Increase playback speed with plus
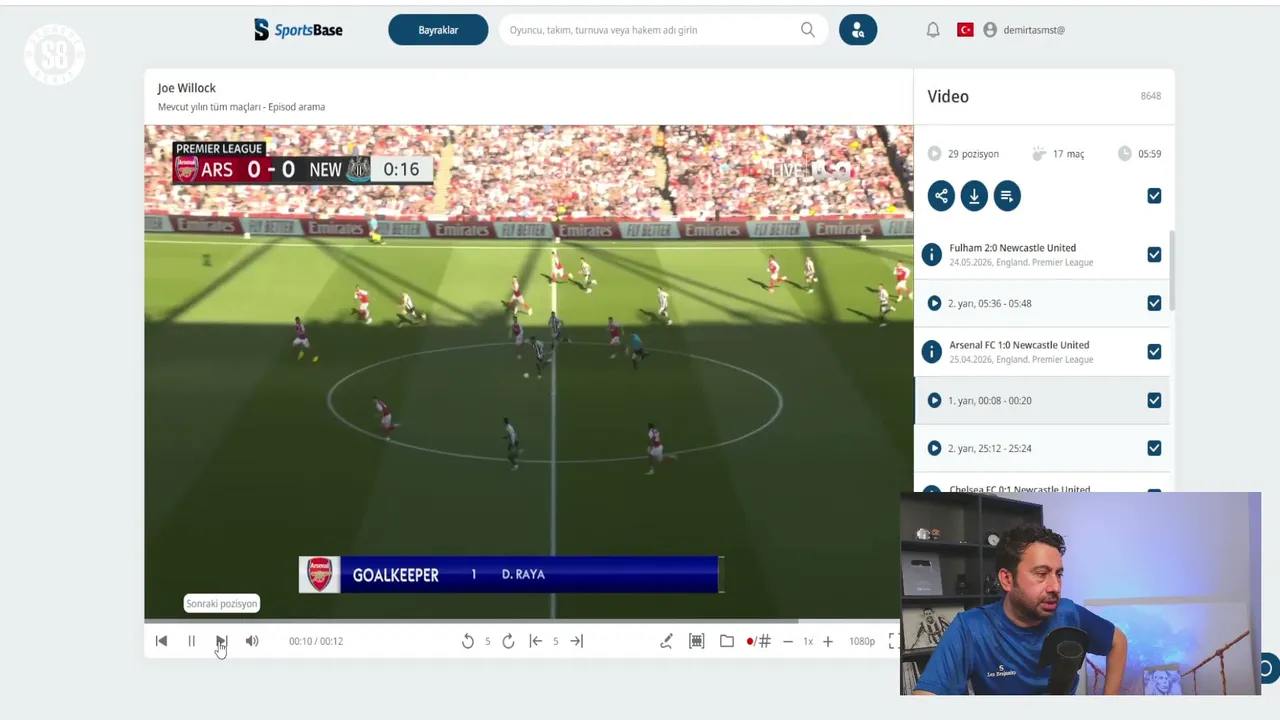 pos(828,641)
